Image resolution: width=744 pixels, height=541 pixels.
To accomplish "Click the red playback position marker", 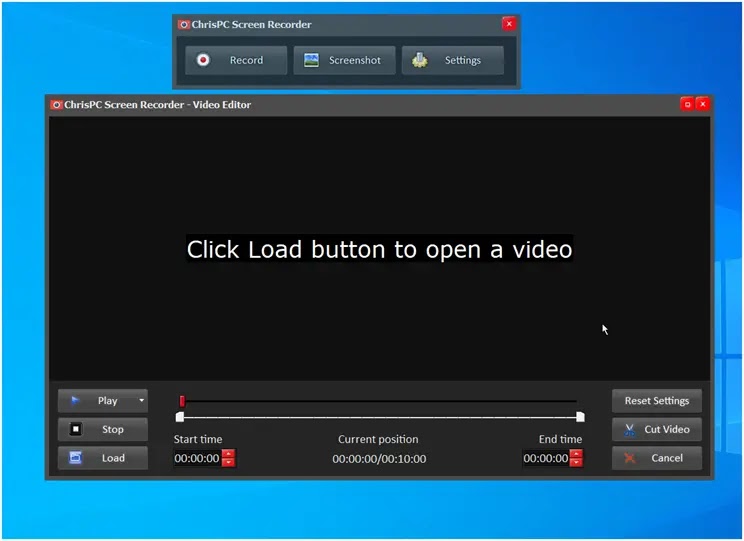I will point(182,401).
